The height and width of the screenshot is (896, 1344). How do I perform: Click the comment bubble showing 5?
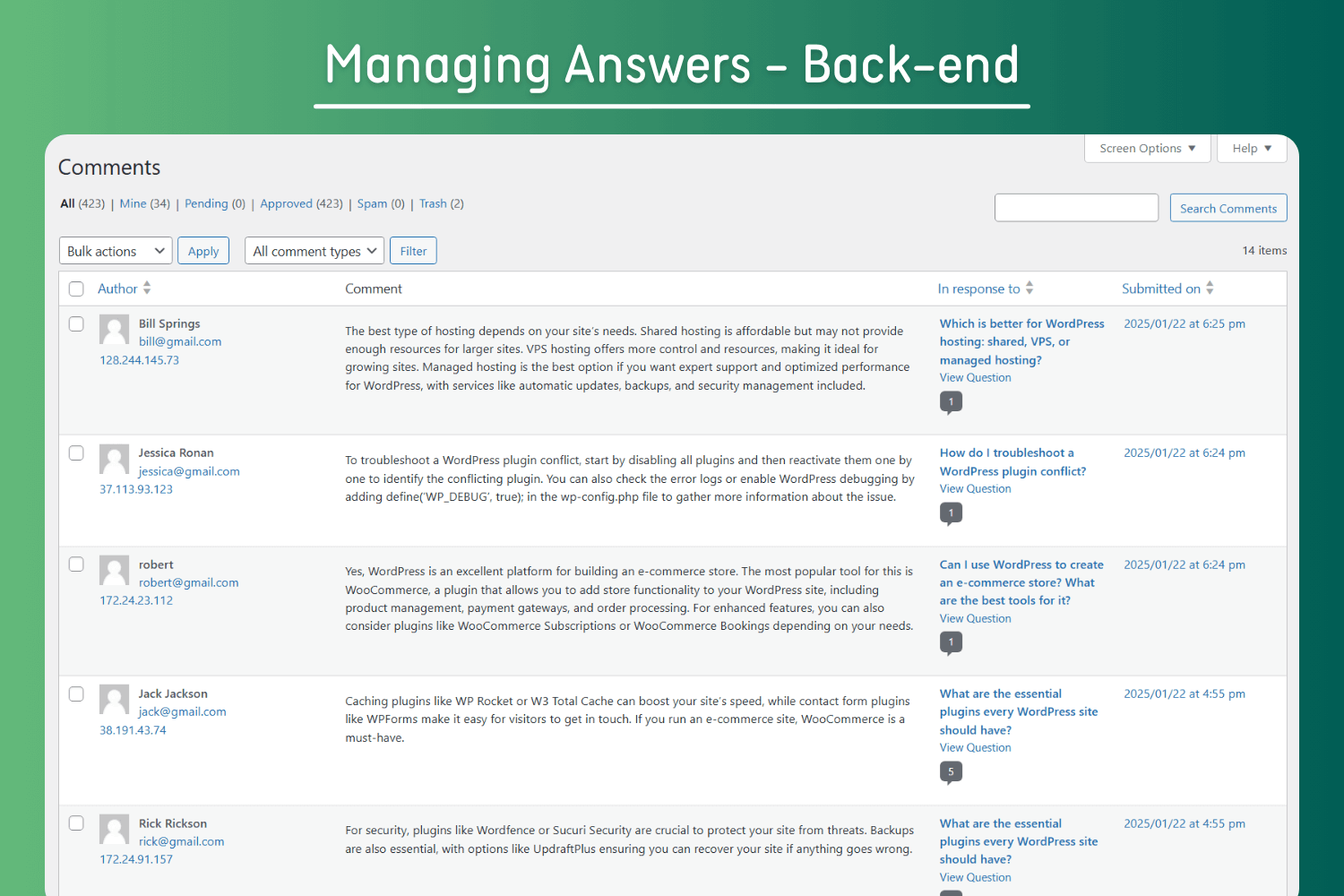click(x=951, y=772)
